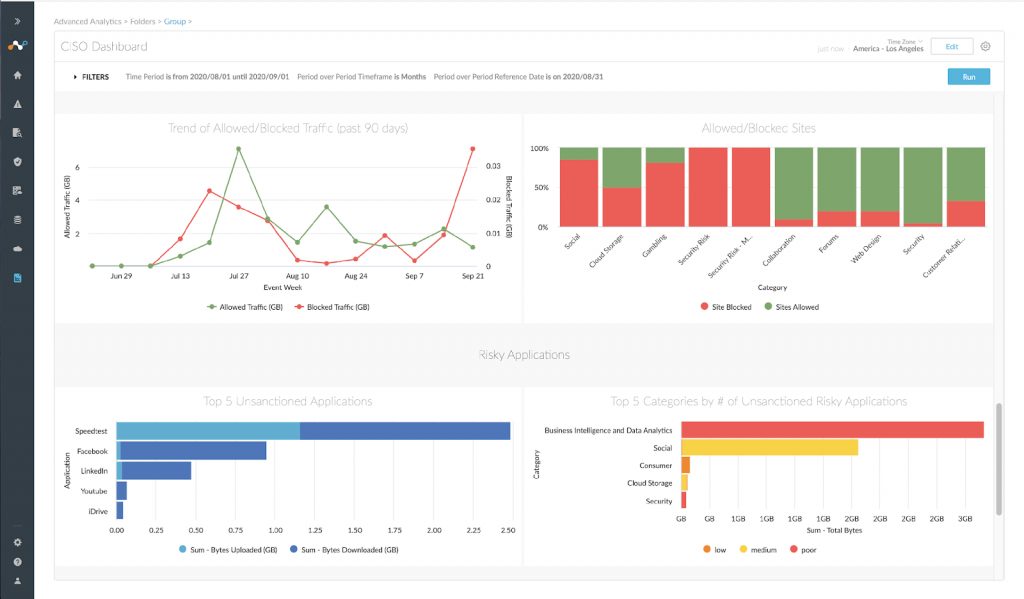Expand the sidebar with the double-chevron icon
Image resolution: width=1024 pixels, height=599 pixels.
[x=18, y=22]
